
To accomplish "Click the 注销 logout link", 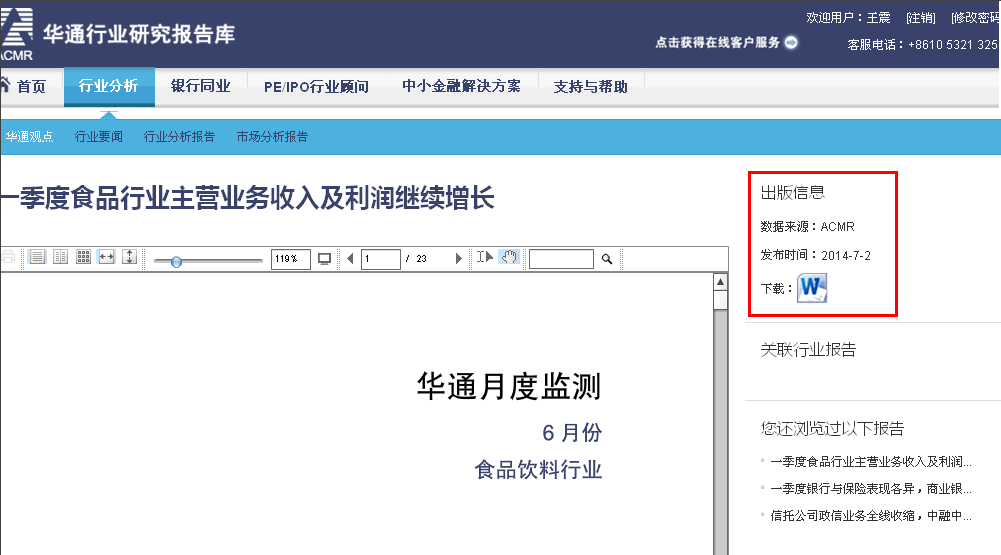I will 921,18.
